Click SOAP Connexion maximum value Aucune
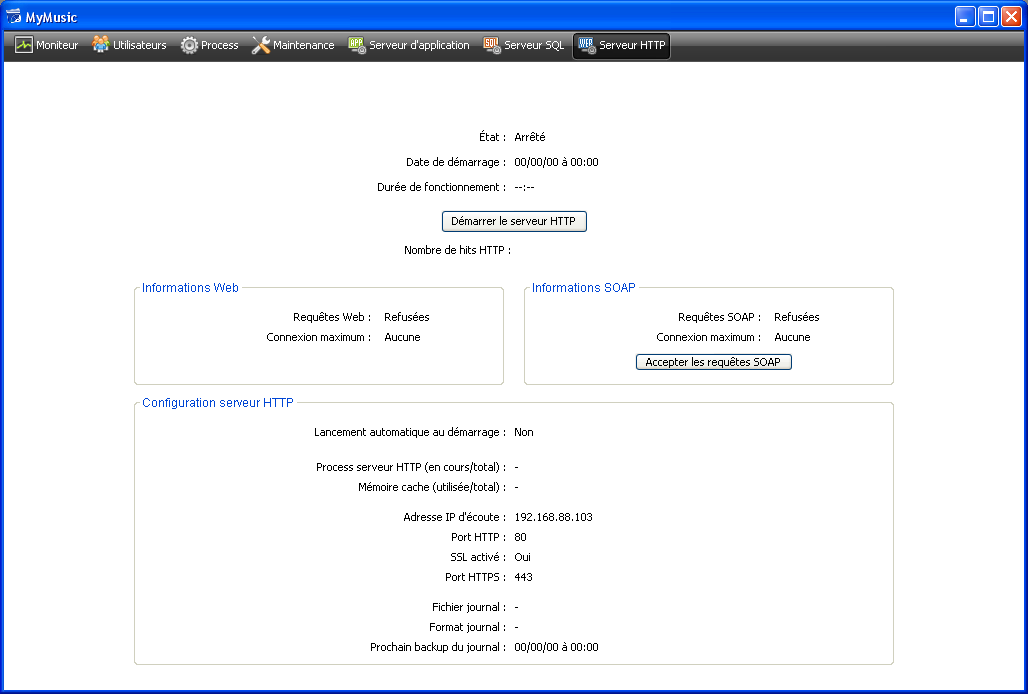The image size is (1028, 694). coord(792,337)
